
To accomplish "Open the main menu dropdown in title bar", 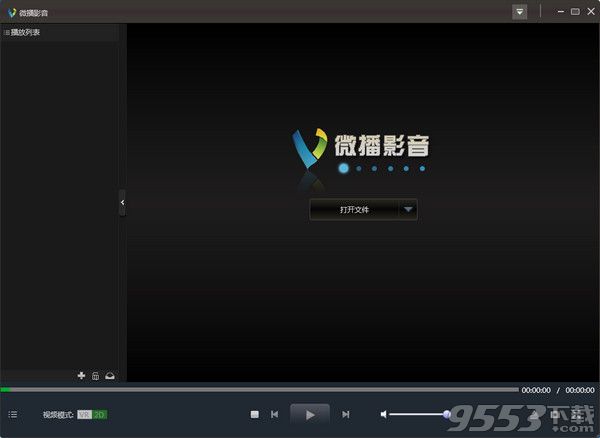I will tap(519, 12).
